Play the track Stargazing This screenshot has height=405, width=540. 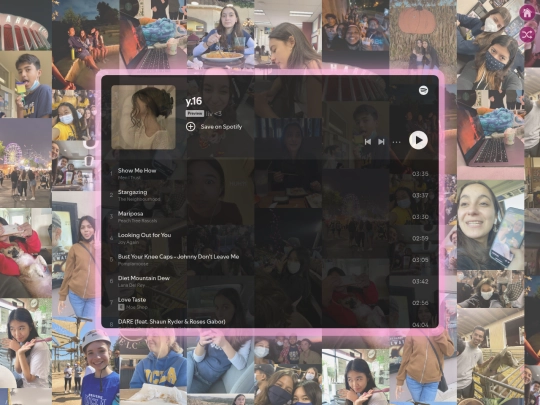coord(132,192)
